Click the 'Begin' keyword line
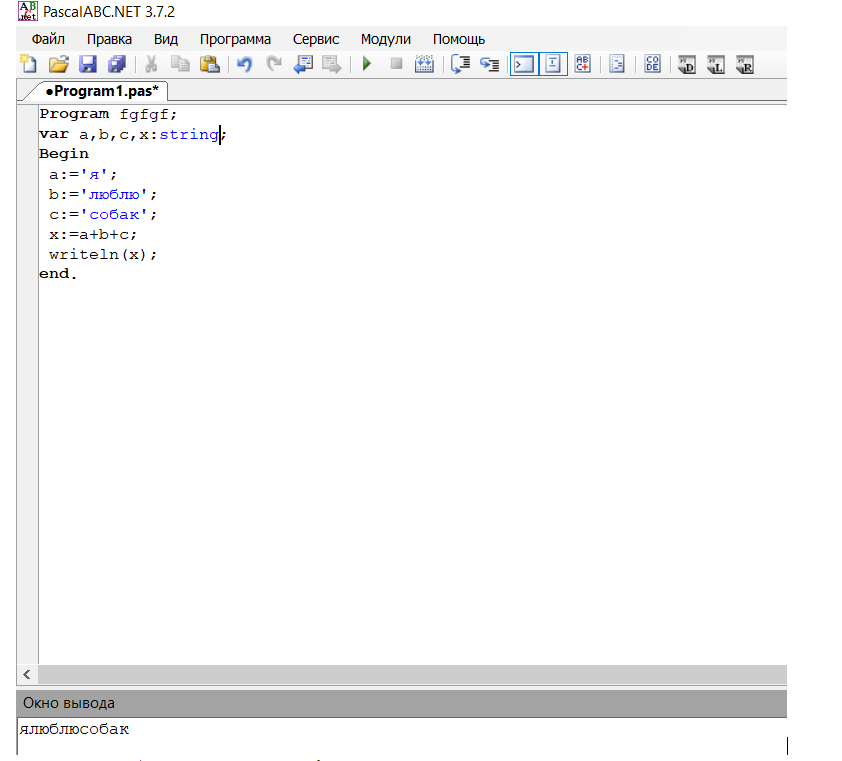Viewport: 842px width, 761px height. 64,154
